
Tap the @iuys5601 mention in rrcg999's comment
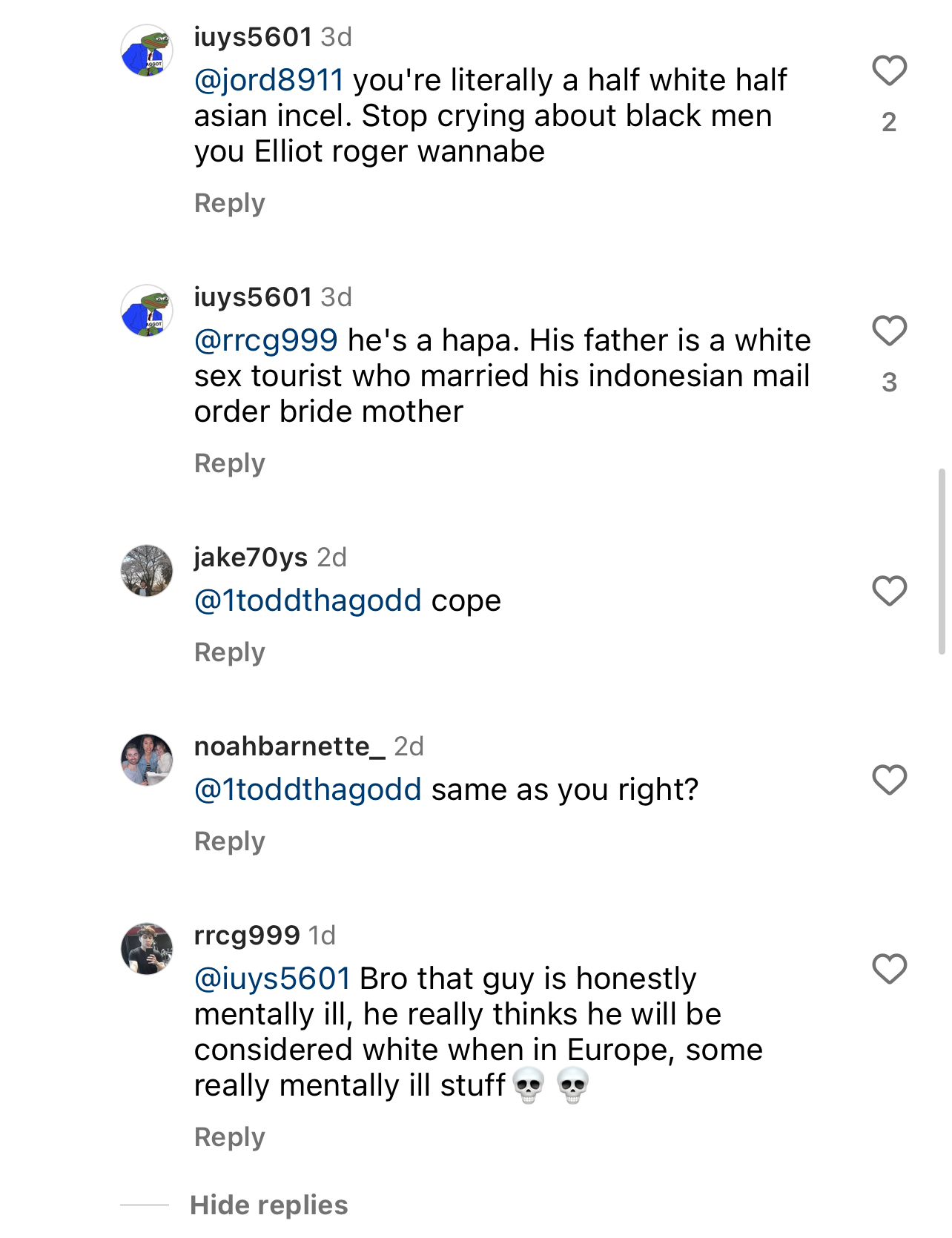click(272, 979)
